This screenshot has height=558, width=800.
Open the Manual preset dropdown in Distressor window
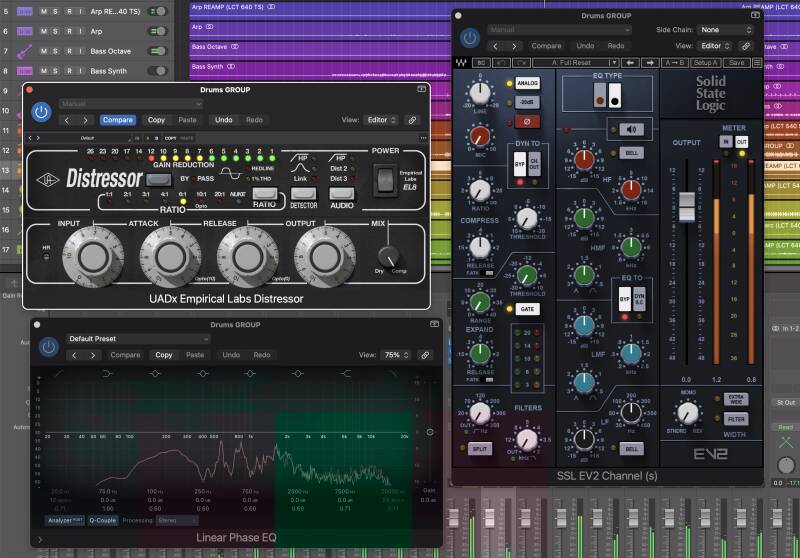point(130,104)
